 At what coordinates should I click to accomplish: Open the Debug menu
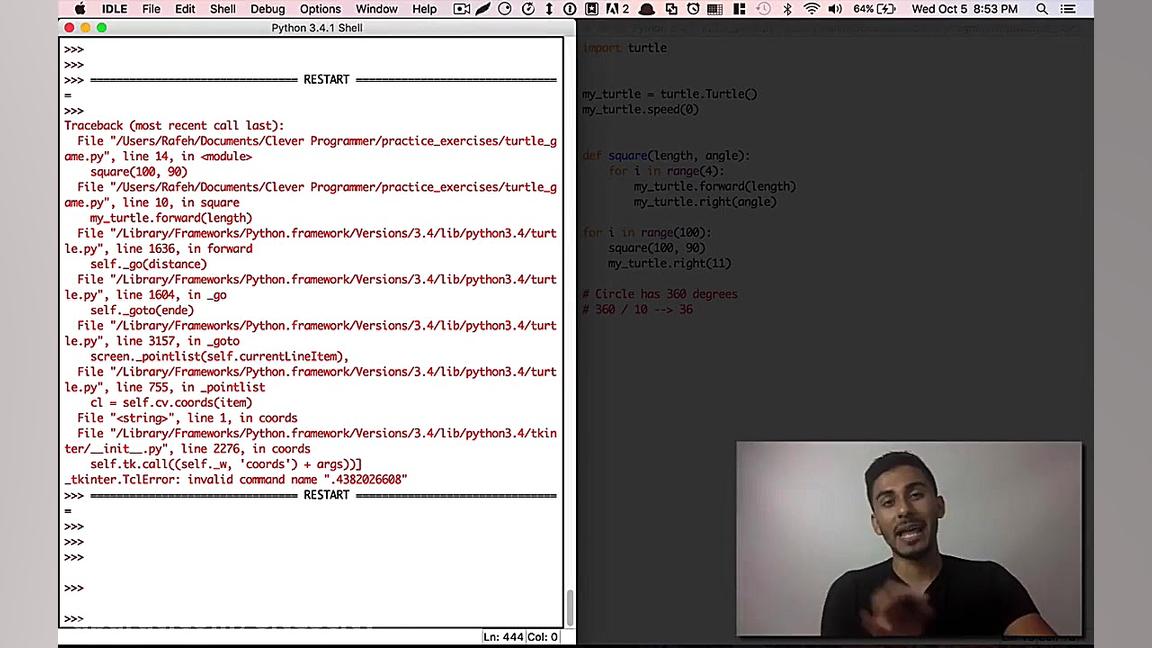[267, 9]
